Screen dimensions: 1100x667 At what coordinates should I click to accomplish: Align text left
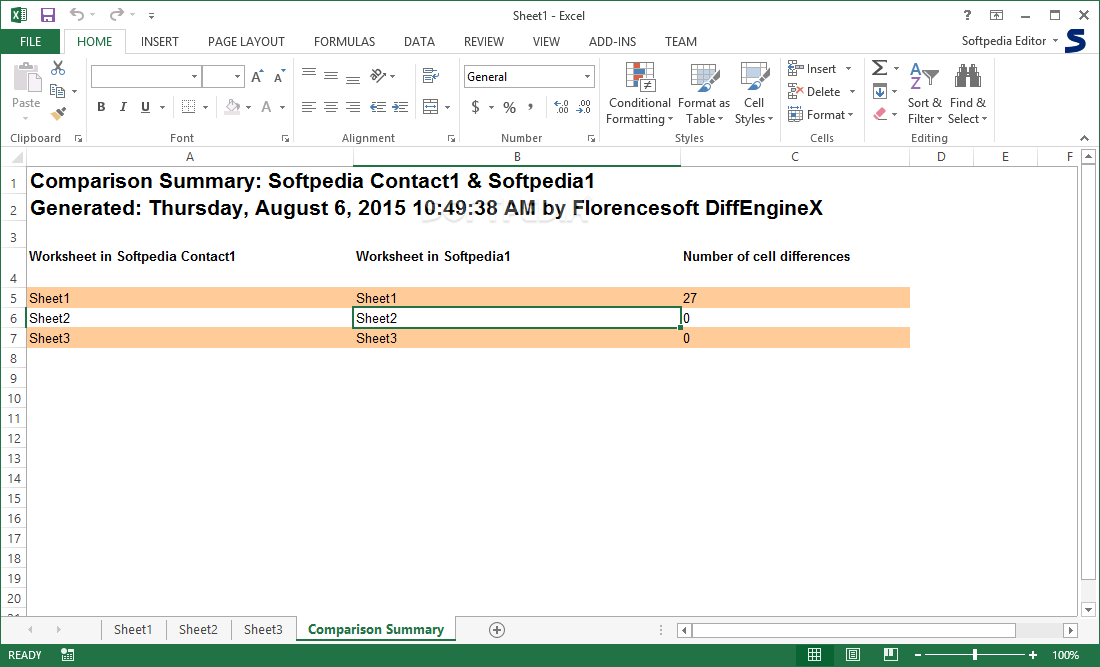click(x=309, y=107)
